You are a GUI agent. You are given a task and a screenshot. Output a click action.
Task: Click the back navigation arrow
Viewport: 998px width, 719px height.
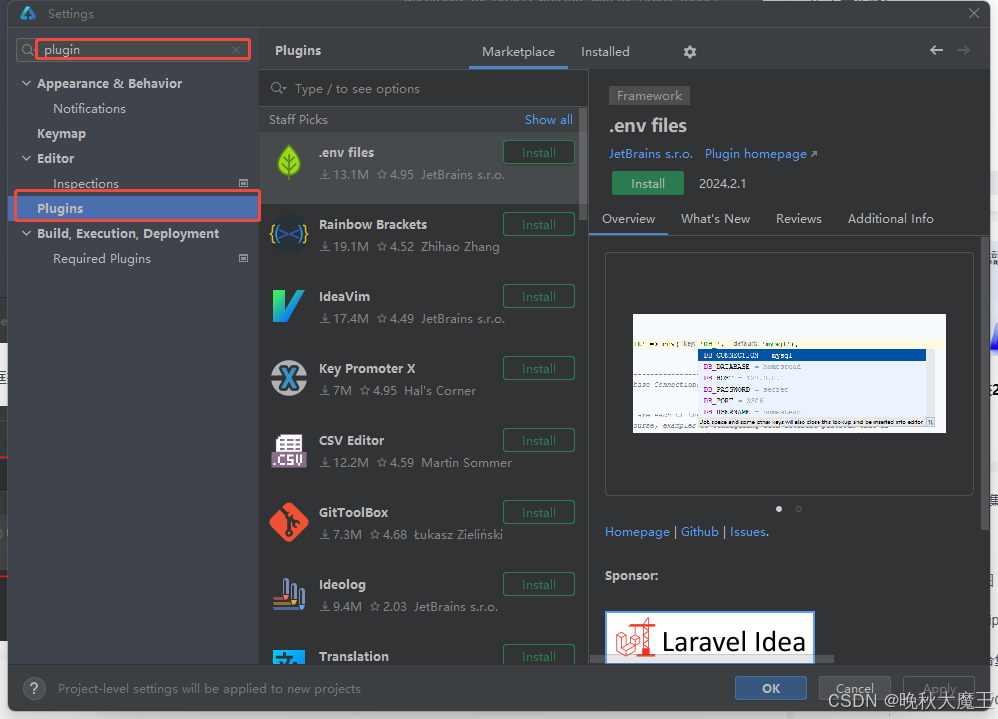click(x=936, y=50)
